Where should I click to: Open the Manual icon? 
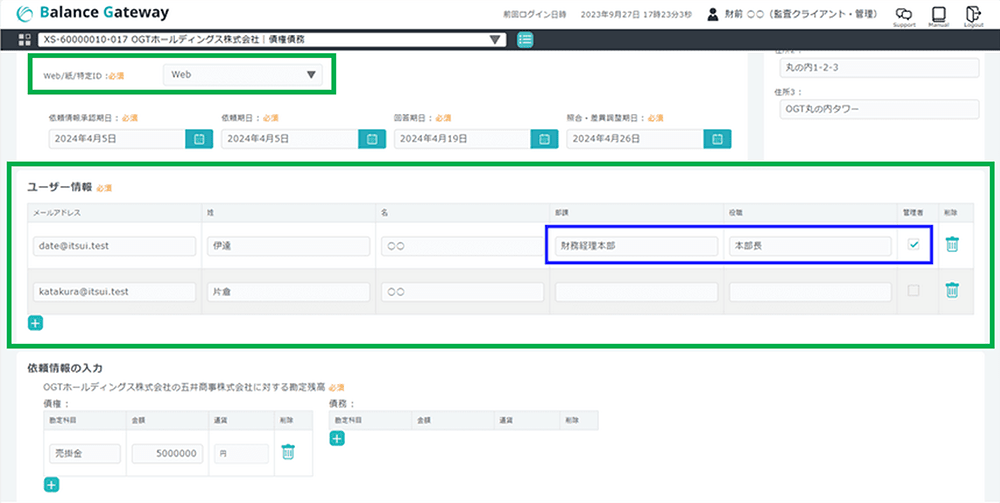tap(939, 15)
